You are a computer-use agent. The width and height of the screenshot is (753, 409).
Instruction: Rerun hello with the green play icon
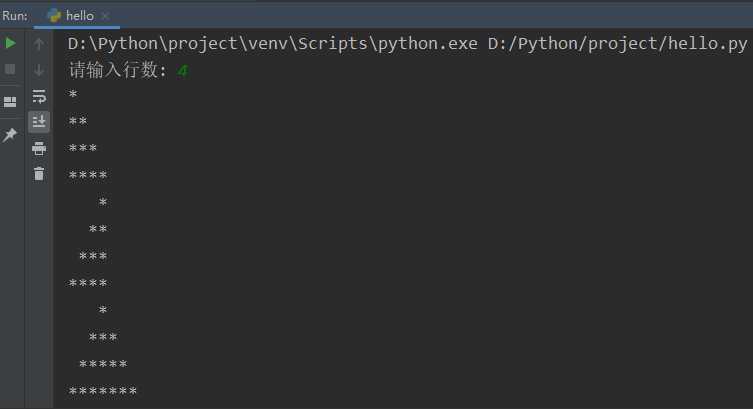point(10,43)
